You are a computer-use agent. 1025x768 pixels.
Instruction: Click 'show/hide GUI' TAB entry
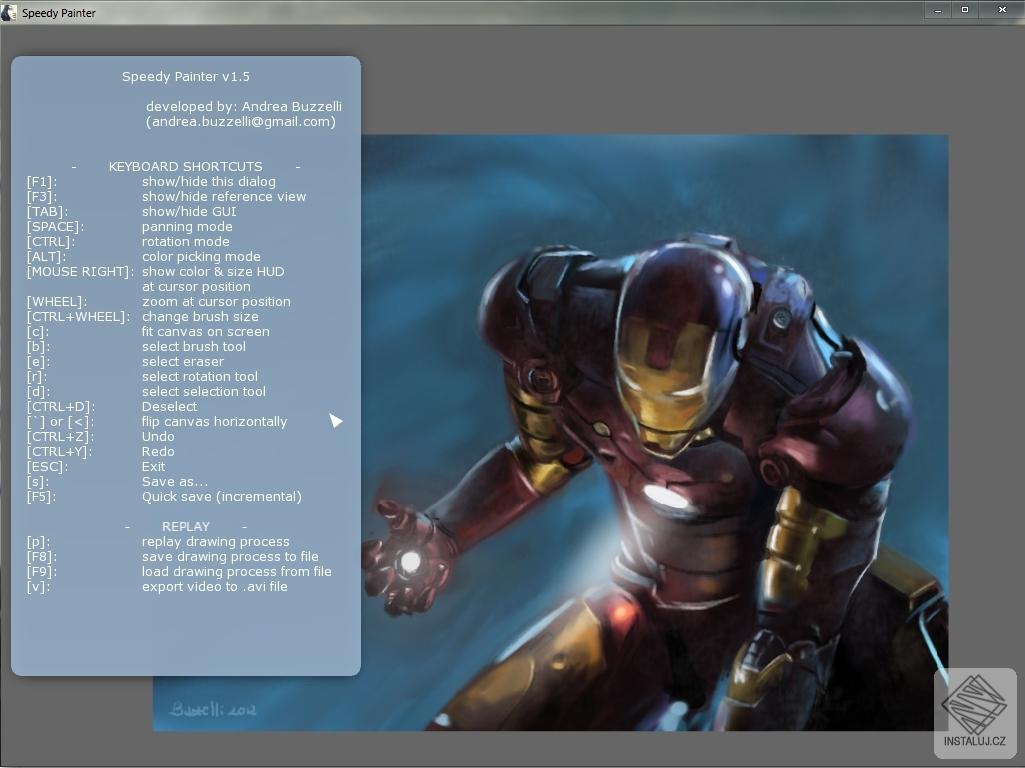pos(188,211)
